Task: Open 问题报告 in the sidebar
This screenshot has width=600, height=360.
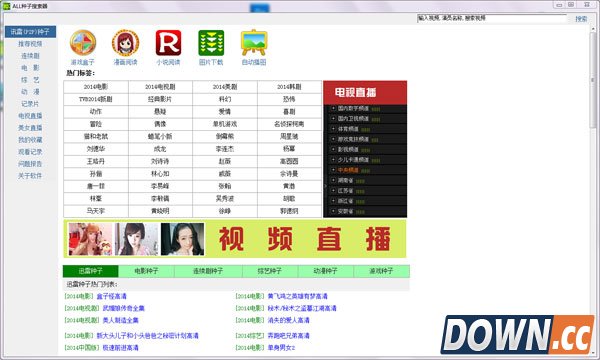Action: tap(30, 164)
